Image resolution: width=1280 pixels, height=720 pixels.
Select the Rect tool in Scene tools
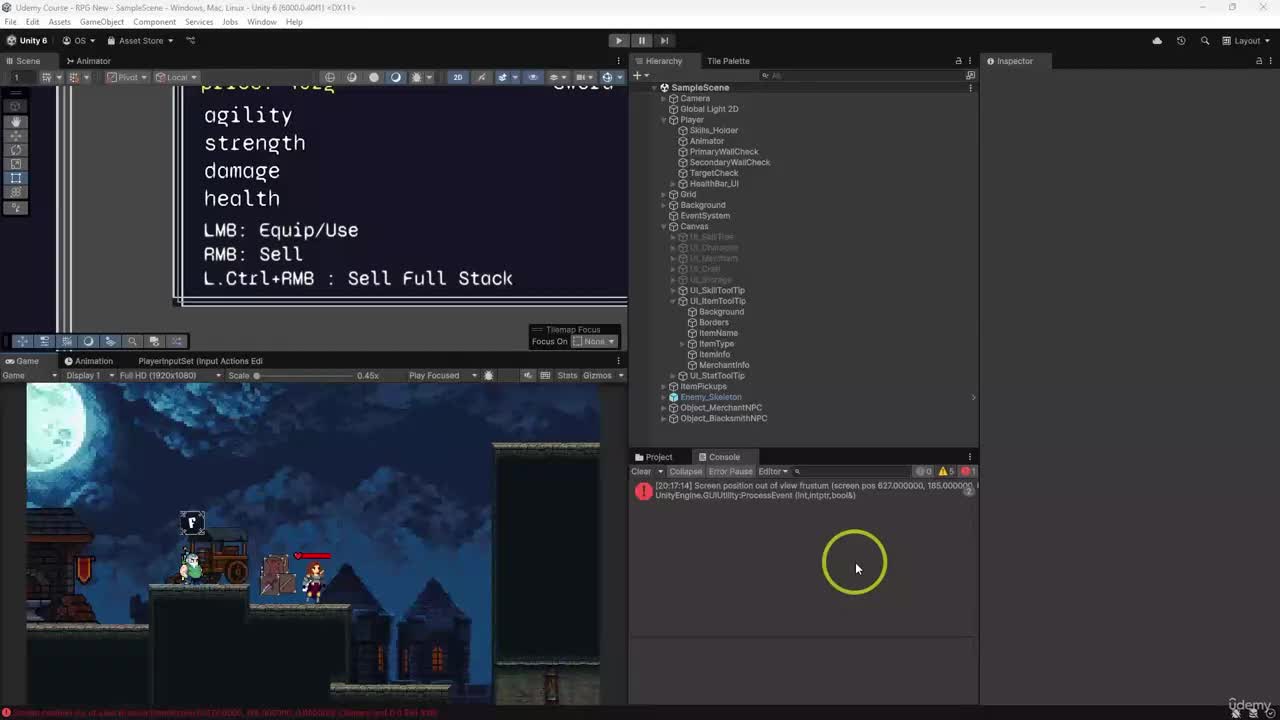click(16, 178)
